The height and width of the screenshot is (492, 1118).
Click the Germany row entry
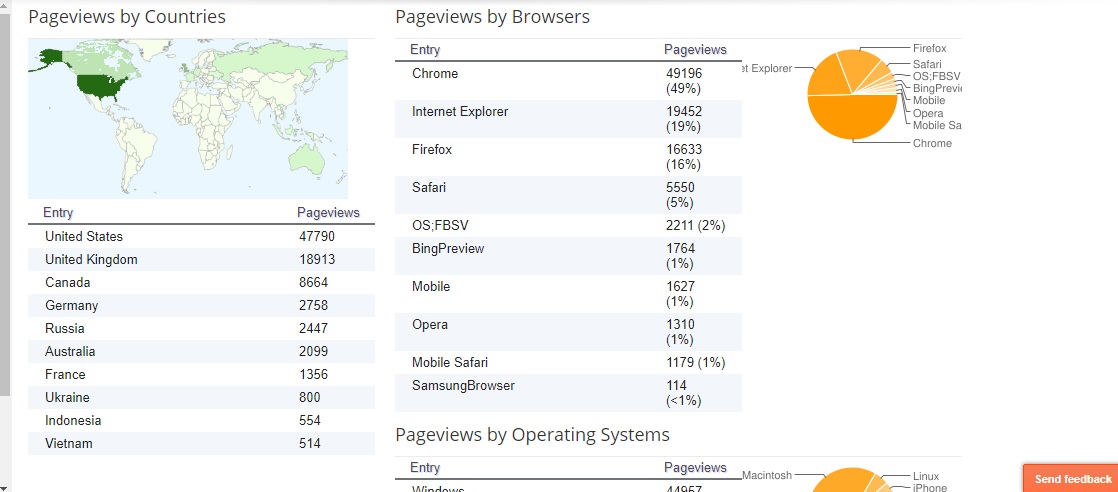click(71, 305)
